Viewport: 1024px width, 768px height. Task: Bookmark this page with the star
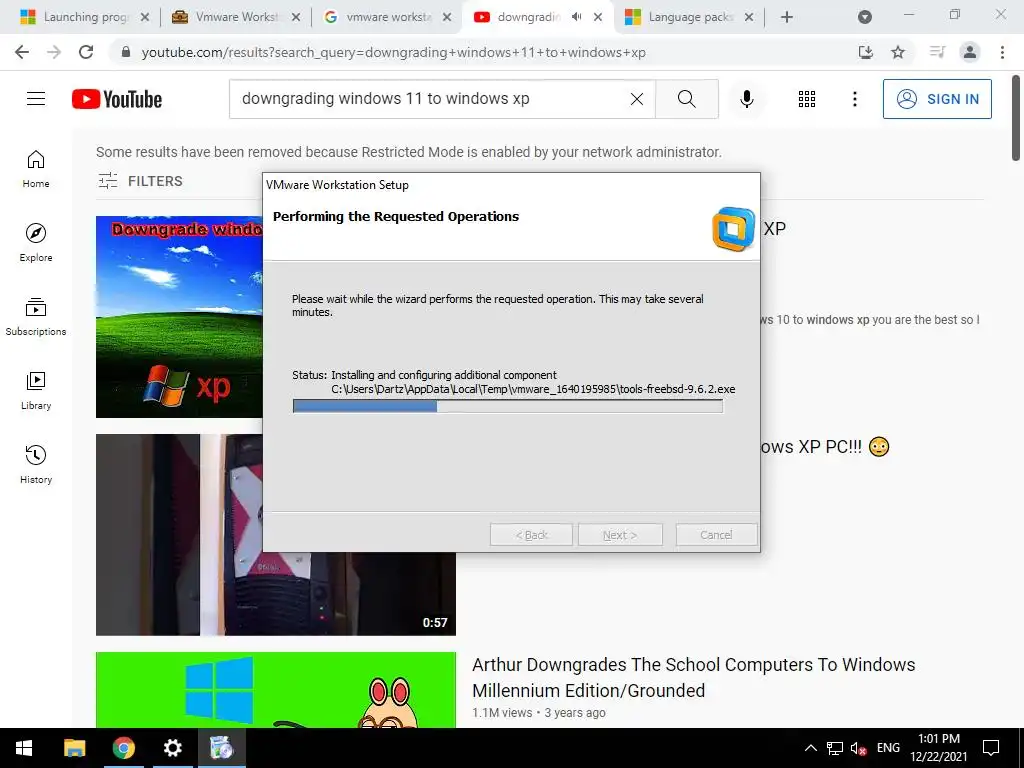pos(898,52)
